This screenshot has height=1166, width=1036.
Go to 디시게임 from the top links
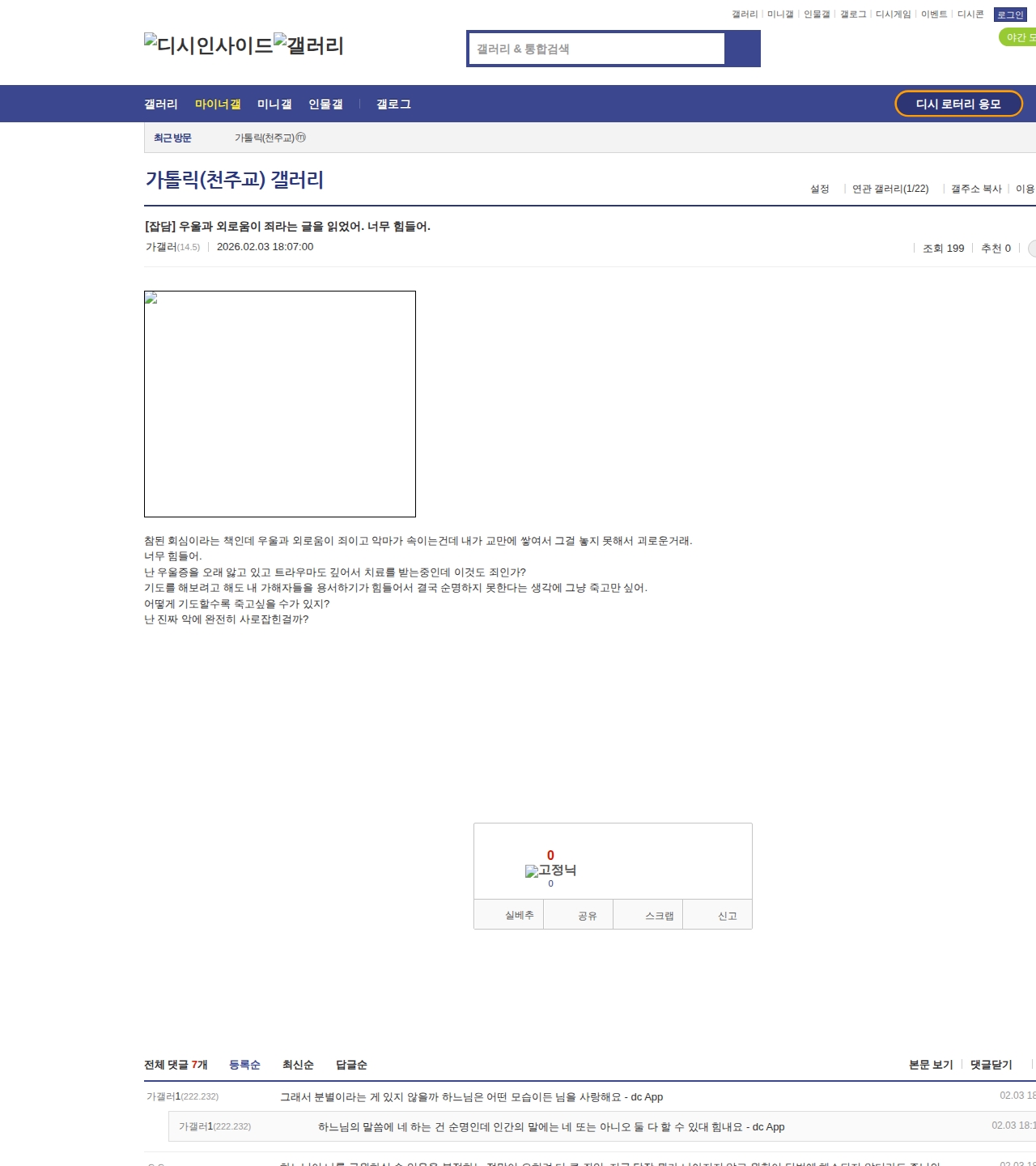tap(894, 15)
